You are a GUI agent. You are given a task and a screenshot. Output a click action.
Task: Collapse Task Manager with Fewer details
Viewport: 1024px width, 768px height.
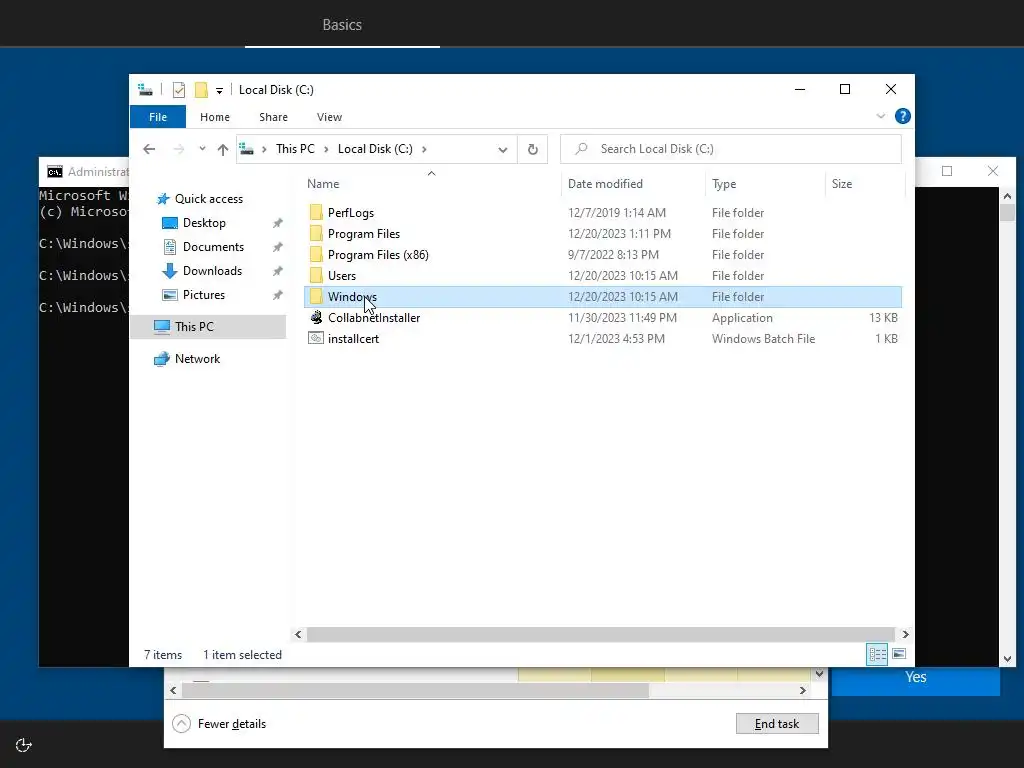click(219, 724)
